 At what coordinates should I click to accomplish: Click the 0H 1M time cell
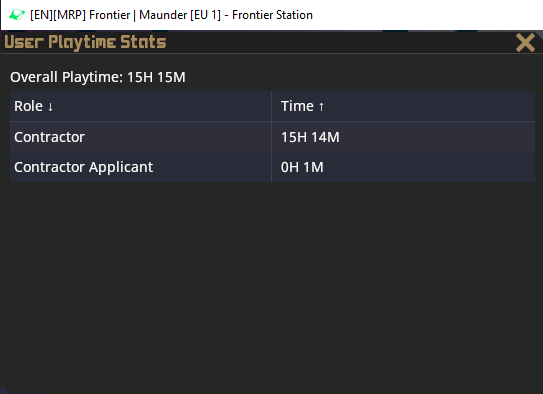point(302,167)
